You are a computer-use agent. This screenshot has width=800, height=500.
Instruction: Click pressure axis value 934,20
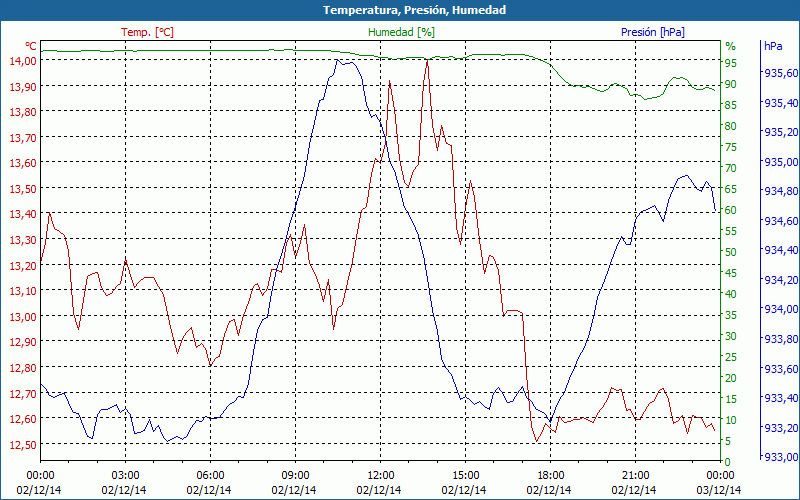(x=781, y=280)
